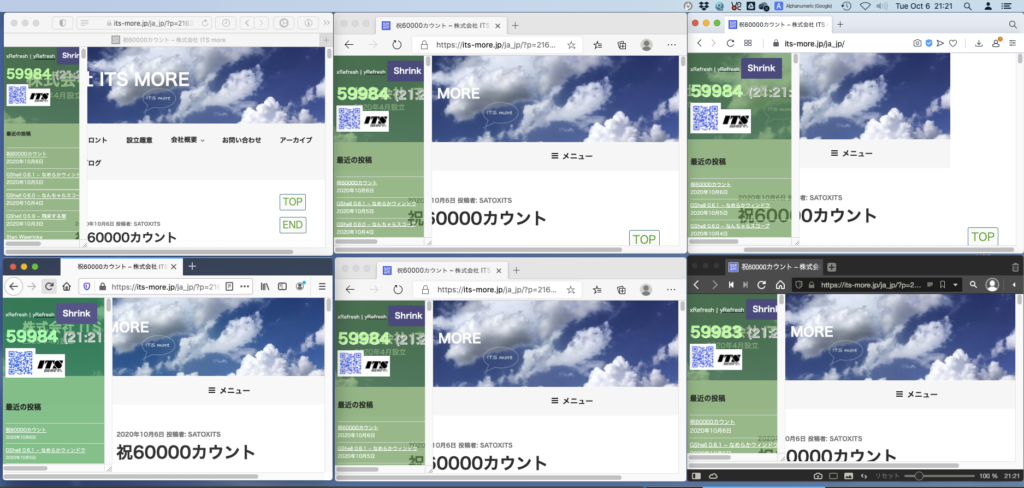Click favorites star in the bottom Edge address bar

click(571, 290)
